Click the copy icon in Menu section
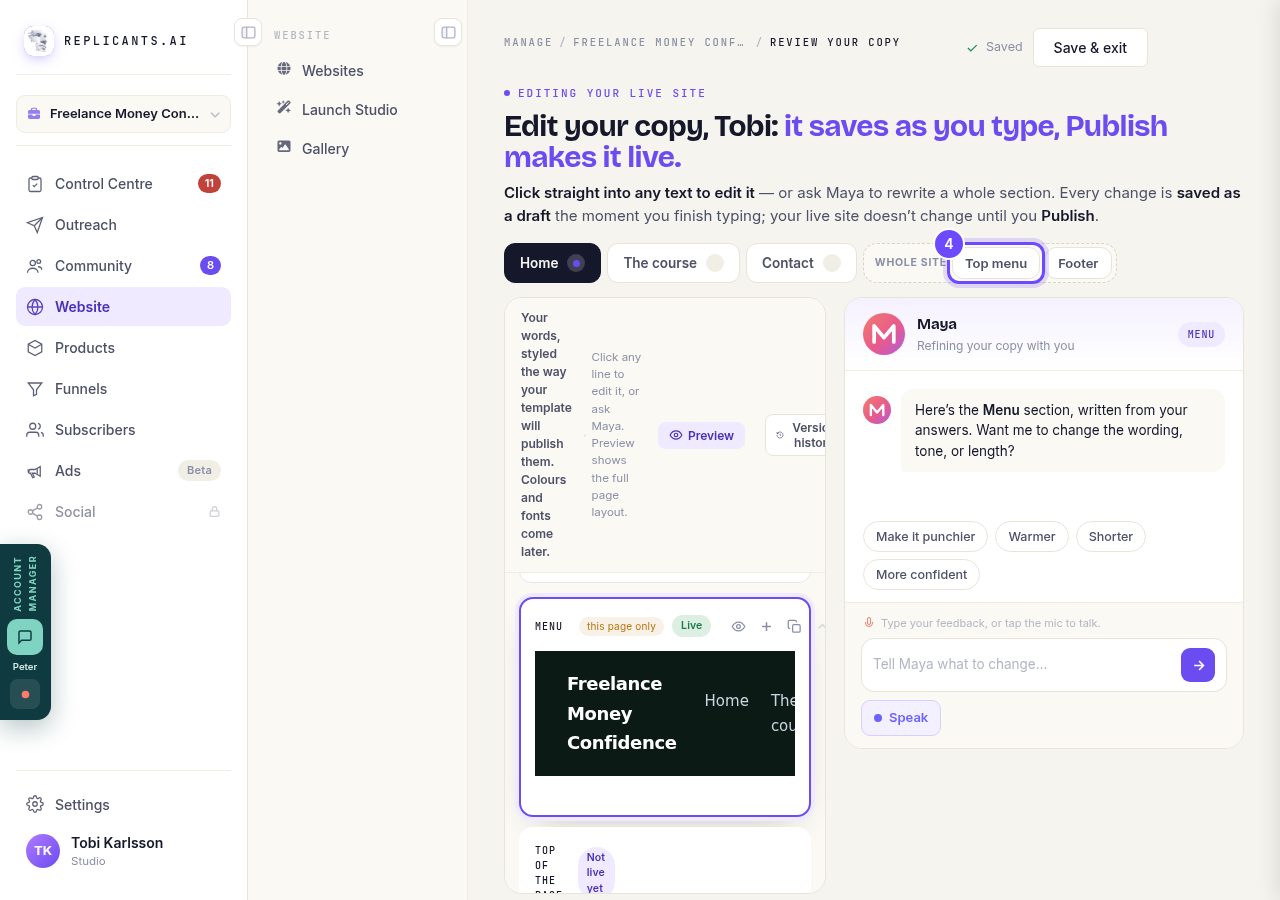 point(794,626)
